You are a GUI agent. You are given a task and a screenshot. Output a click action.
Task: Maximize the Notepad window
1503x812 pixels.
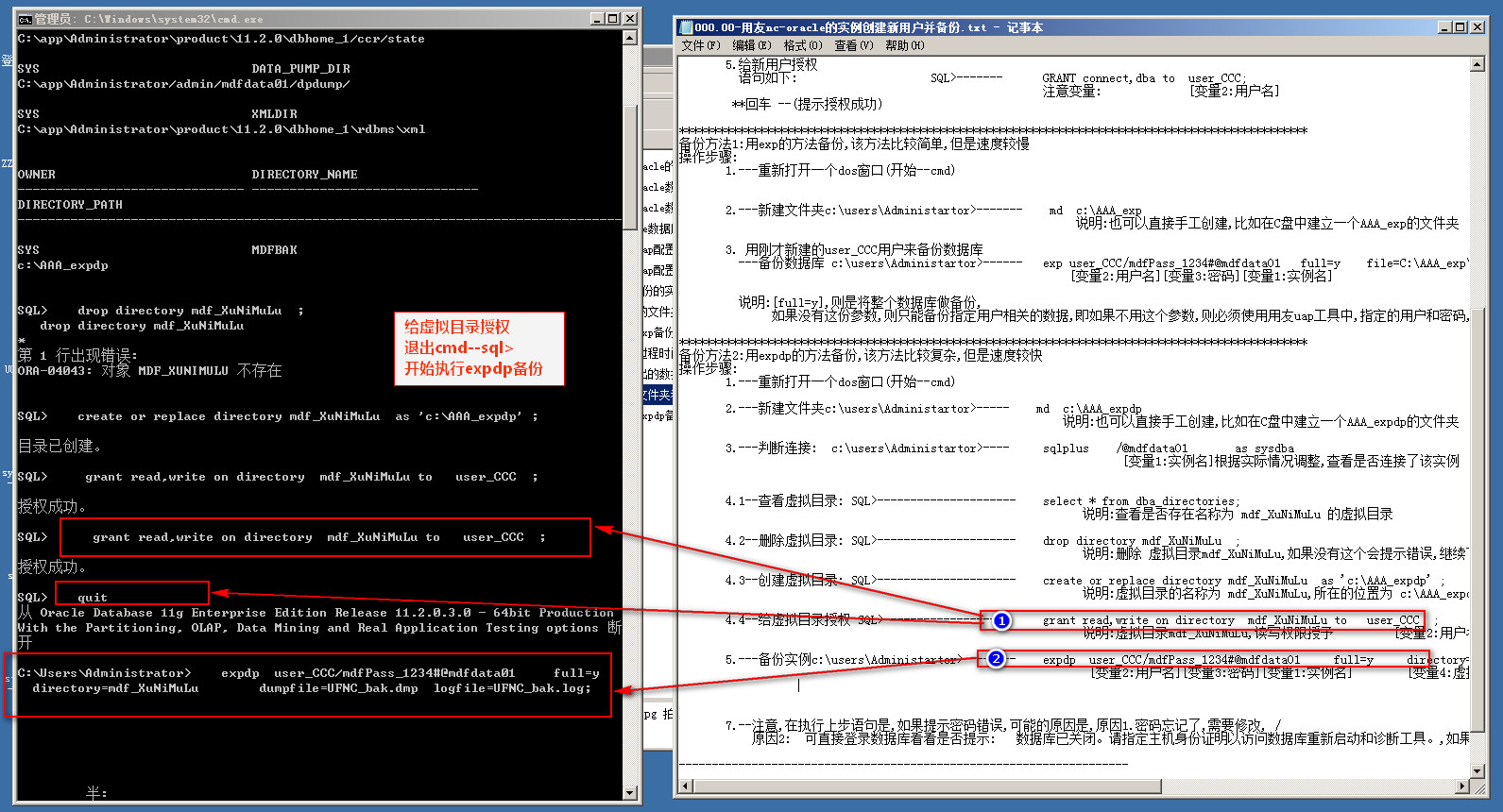point(1461,27)
